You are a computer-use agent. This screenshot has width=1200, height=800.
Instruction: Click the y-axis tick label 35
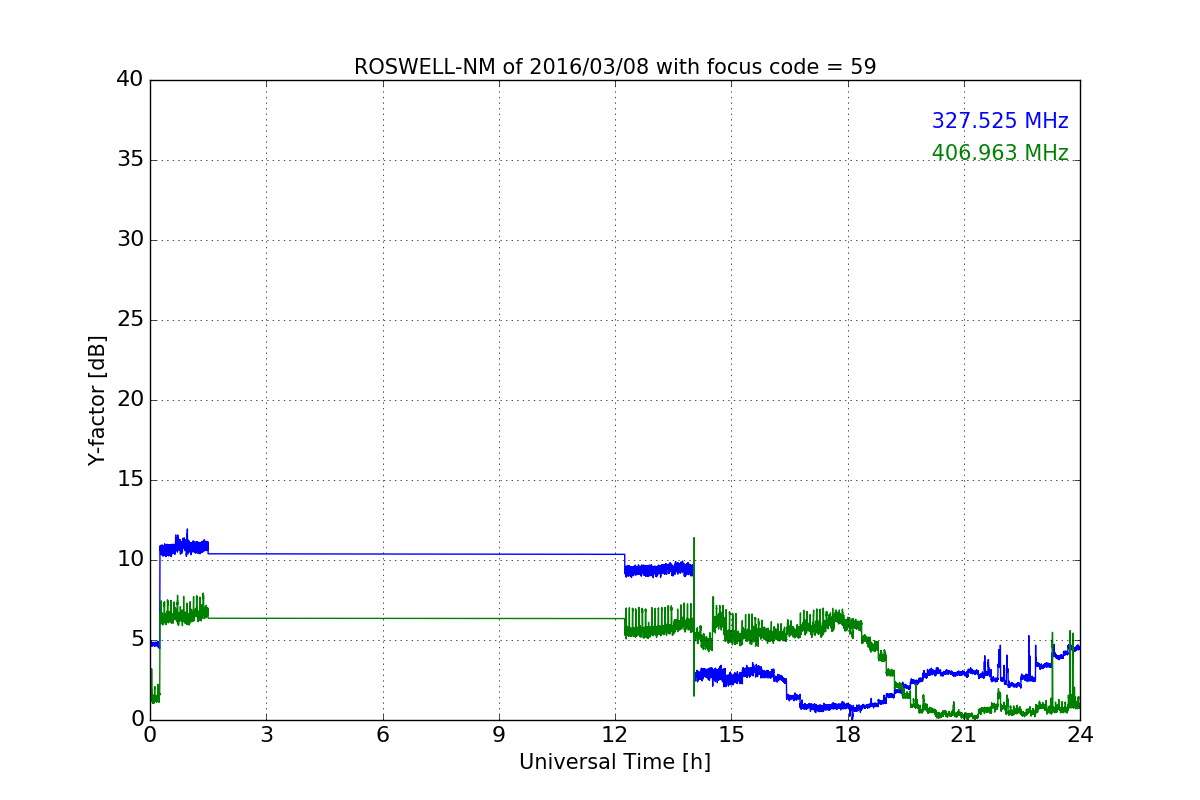pyautogui.click(x=130, y=160)
